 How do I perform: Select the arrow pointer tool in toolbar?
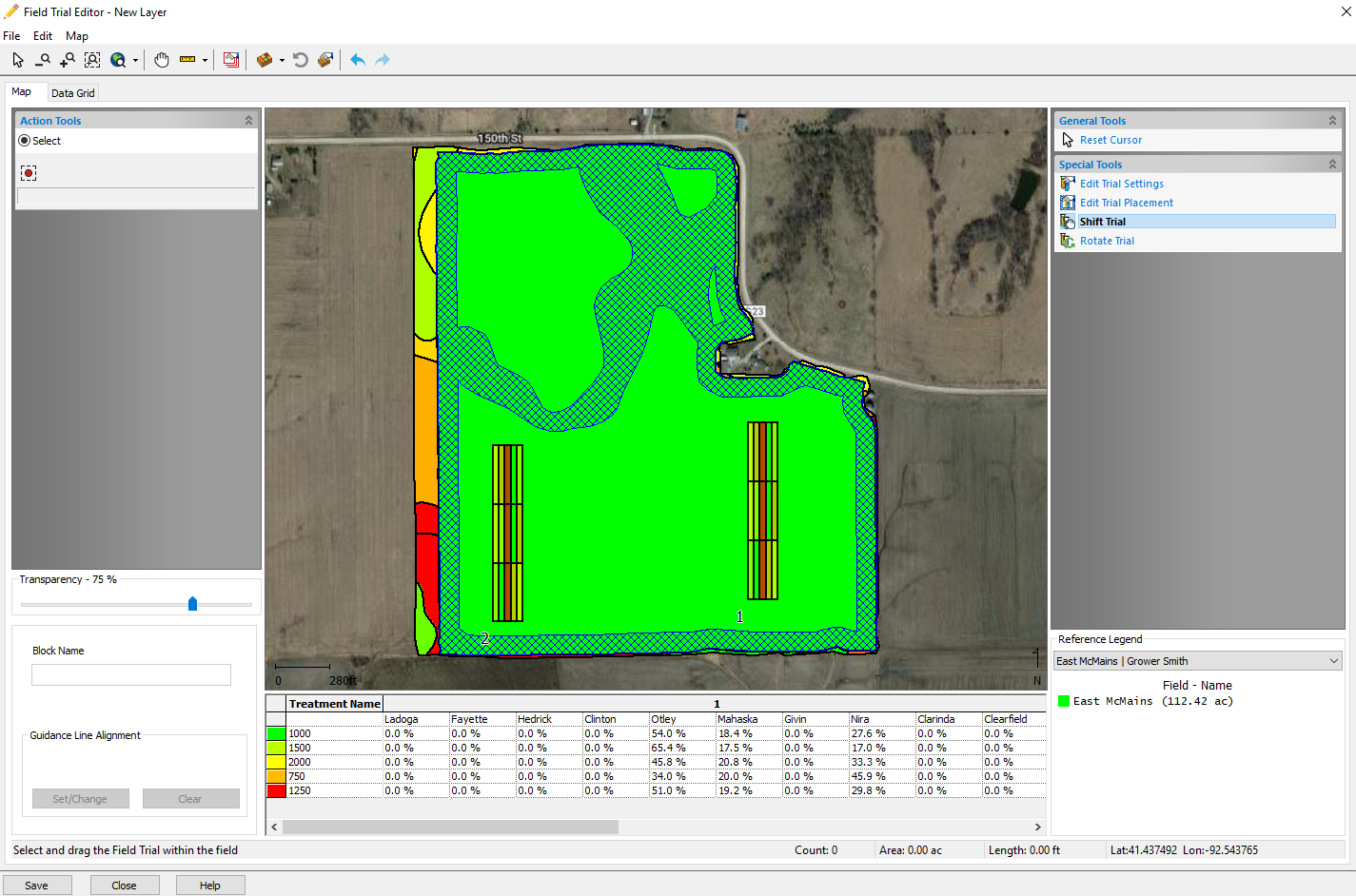click(x=18, y=60)
